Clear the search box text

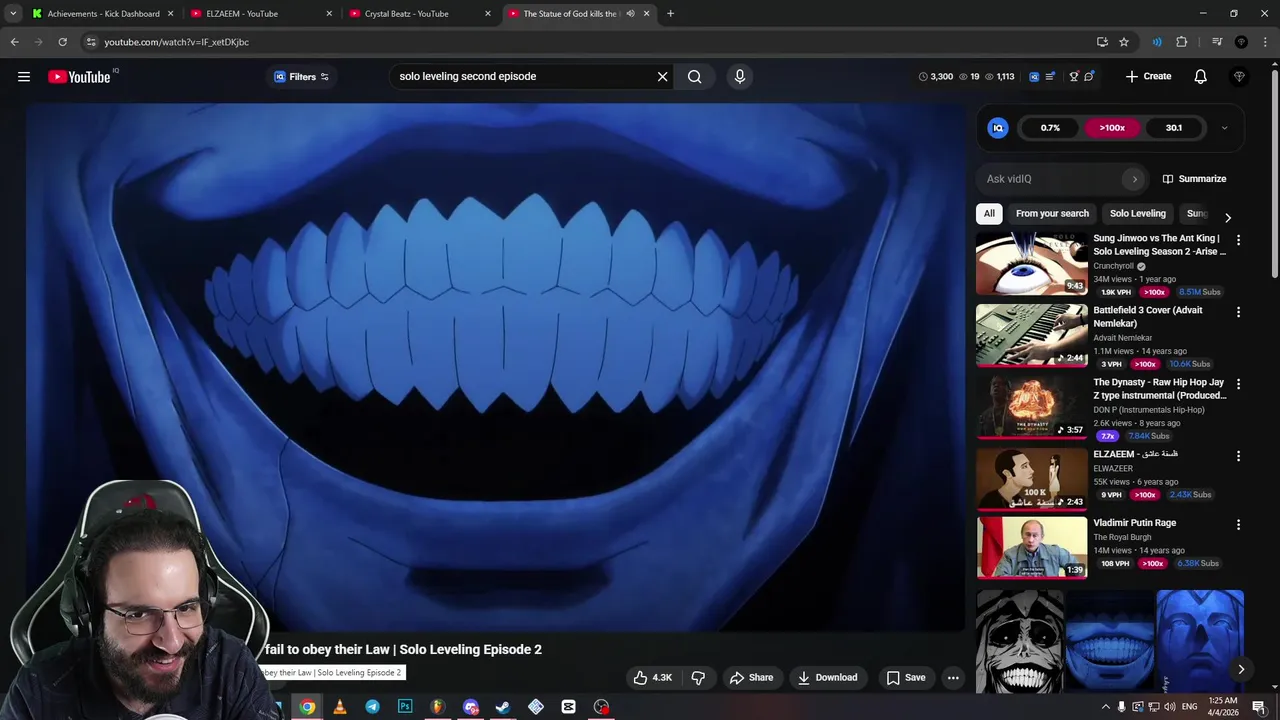(x=662, y=77)
